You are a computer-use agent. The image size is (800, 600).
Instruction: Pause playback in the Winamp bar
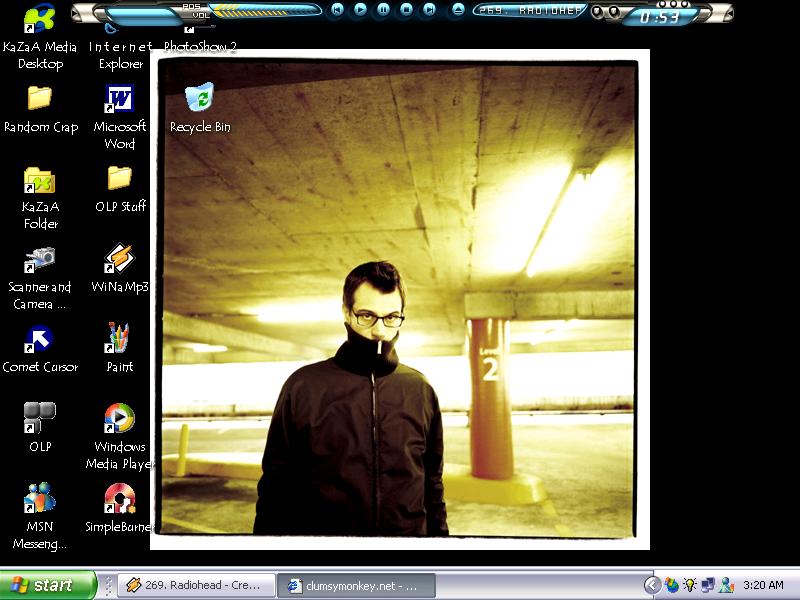pyautogui.click(x=384, y=9)
